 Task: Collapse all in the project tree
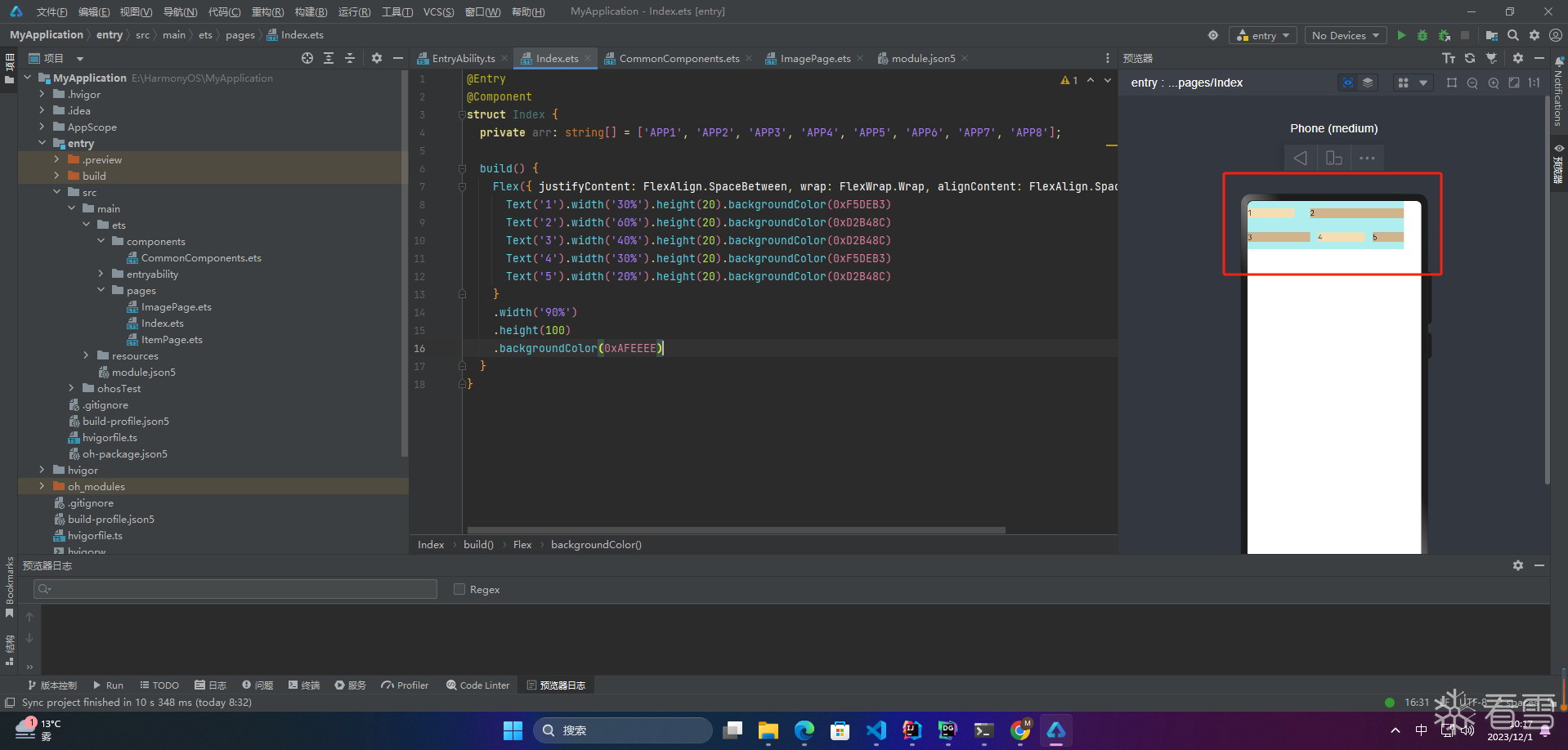click(350, 58)
